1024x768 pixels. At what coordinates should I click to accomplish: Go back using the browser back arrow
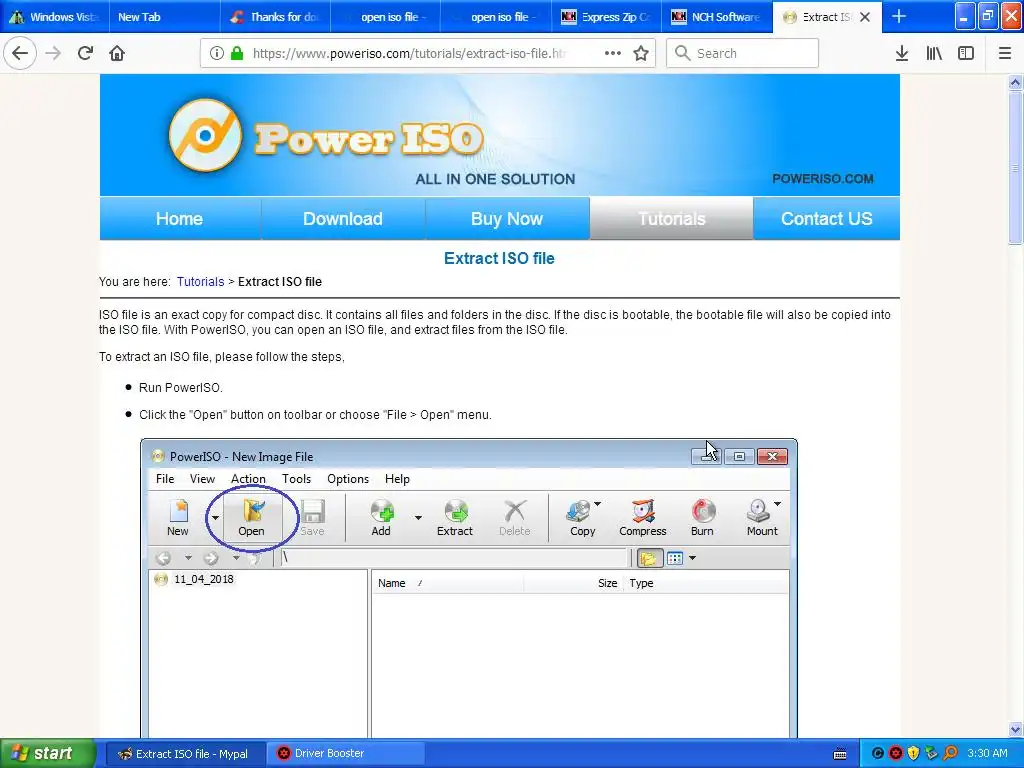click(x=20, y=53)
